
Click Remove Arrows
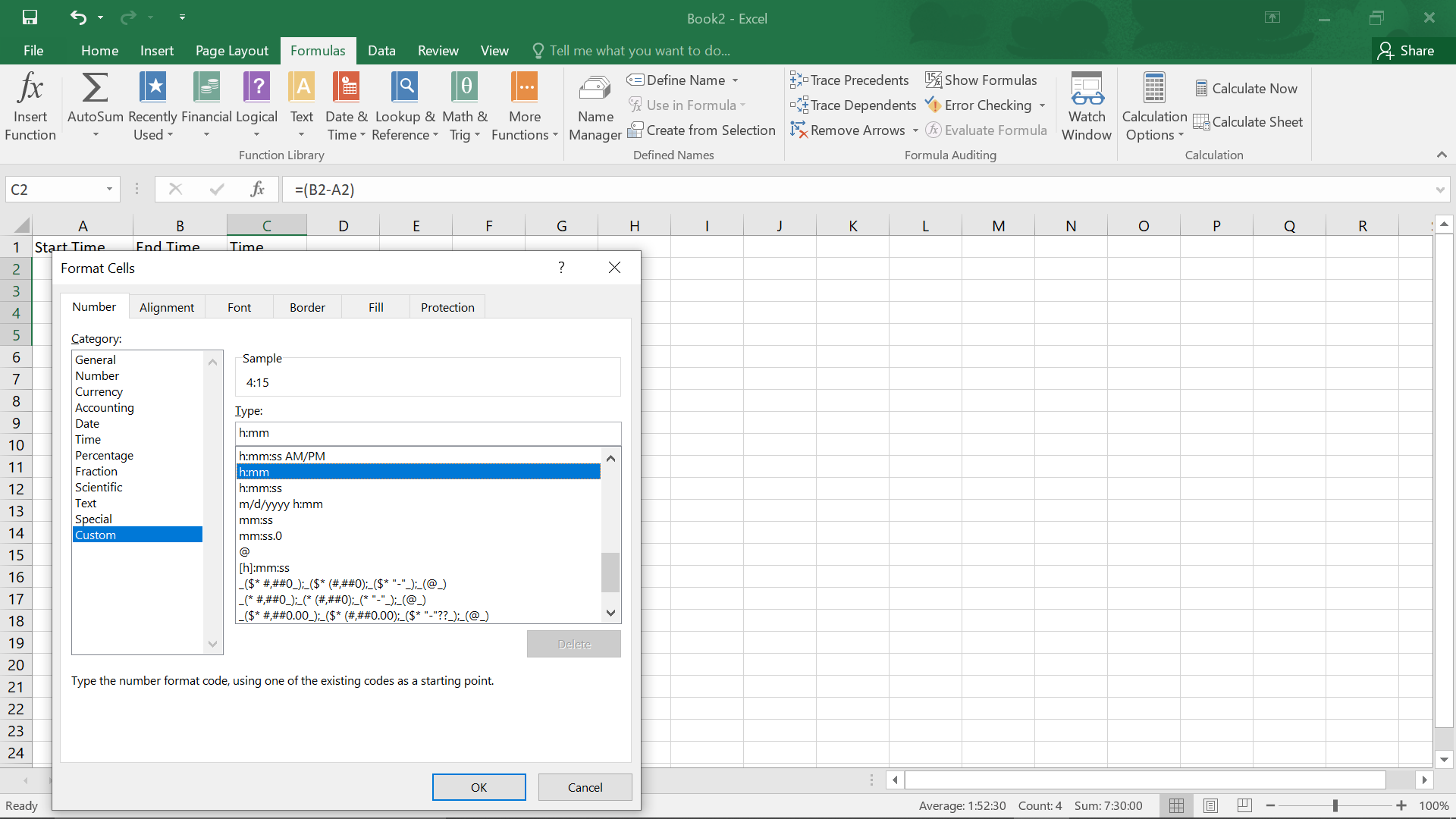[848, 130]
